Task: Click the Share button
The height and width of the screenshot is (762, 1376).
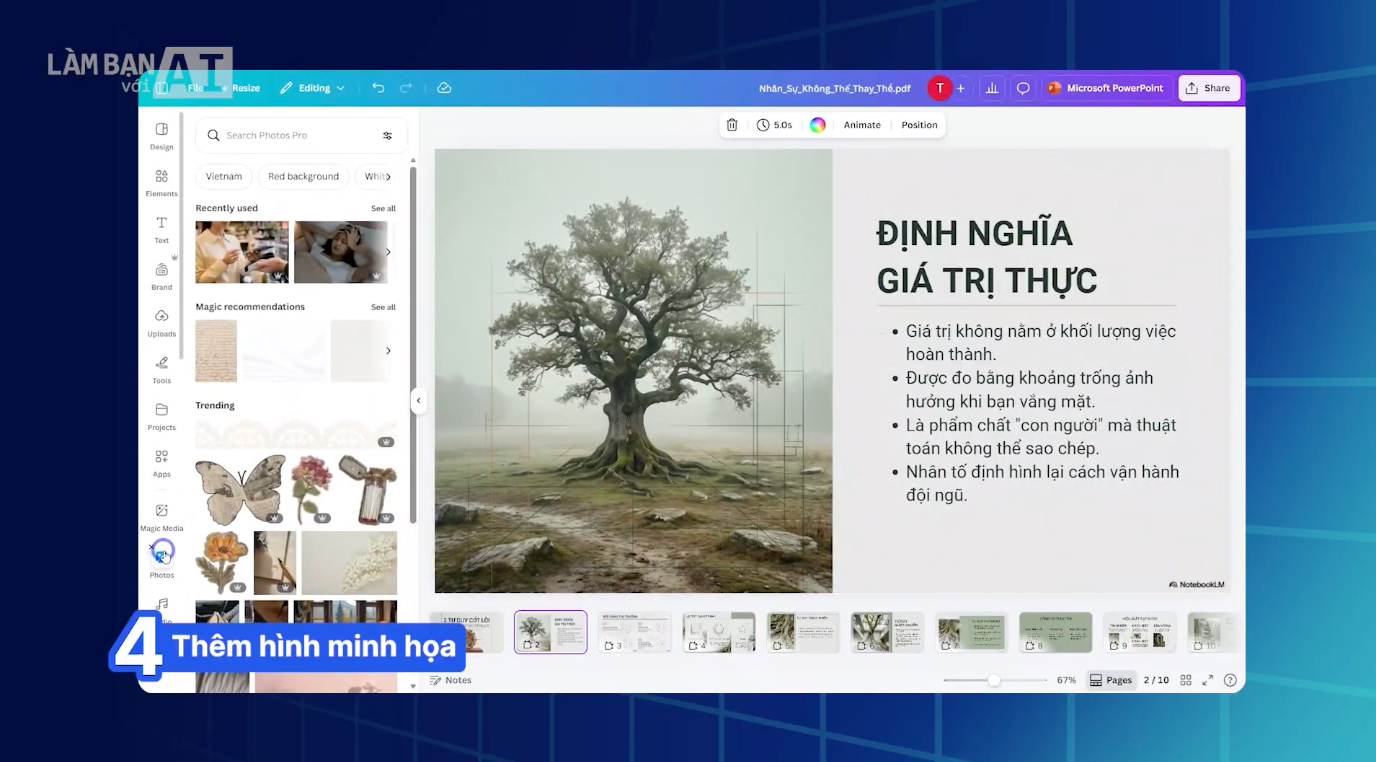Action: (1209, 88)
